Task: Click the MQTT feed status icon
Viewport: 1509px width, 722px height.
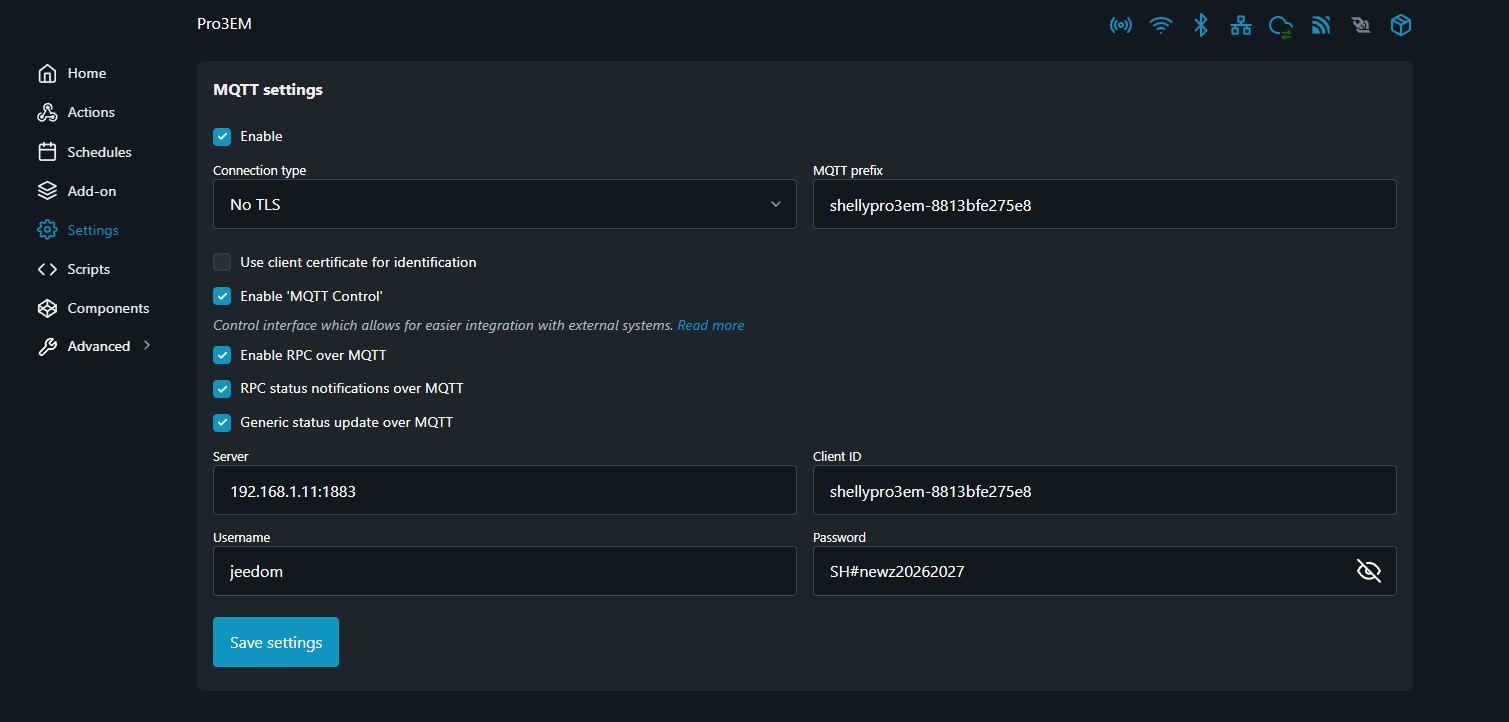Action: [x=1321, y=26]
